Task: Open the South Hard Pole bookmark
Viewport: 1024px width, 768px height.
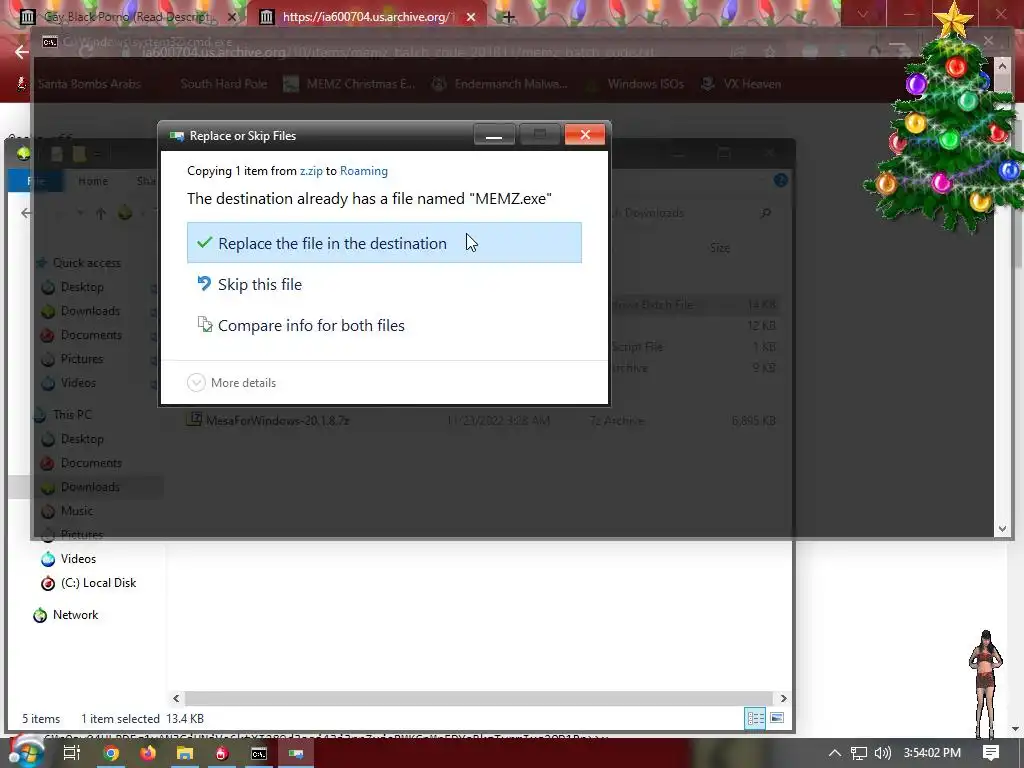Action: tap(224, 84)
